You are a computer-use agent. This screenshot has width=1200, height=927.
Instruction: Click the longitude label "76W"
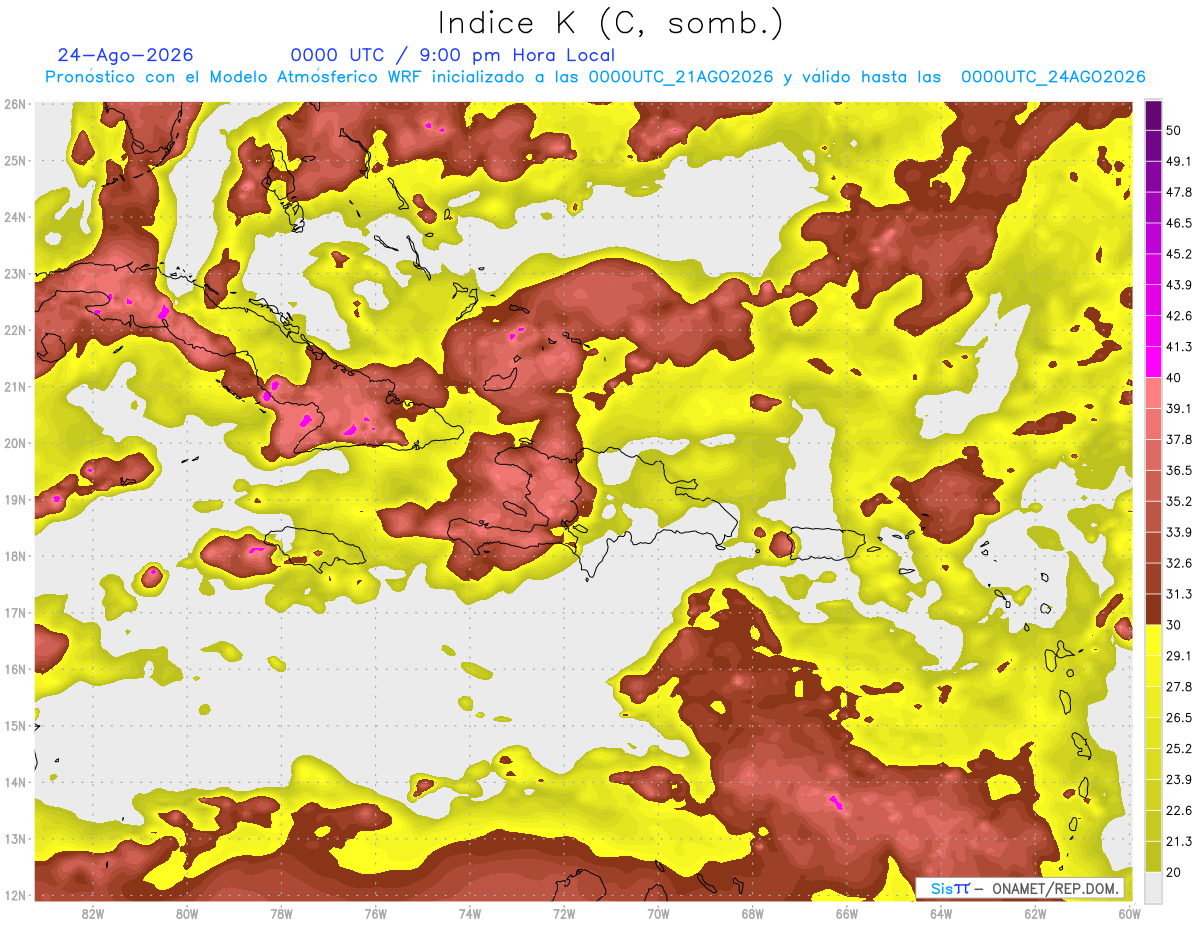click(376, 913)
